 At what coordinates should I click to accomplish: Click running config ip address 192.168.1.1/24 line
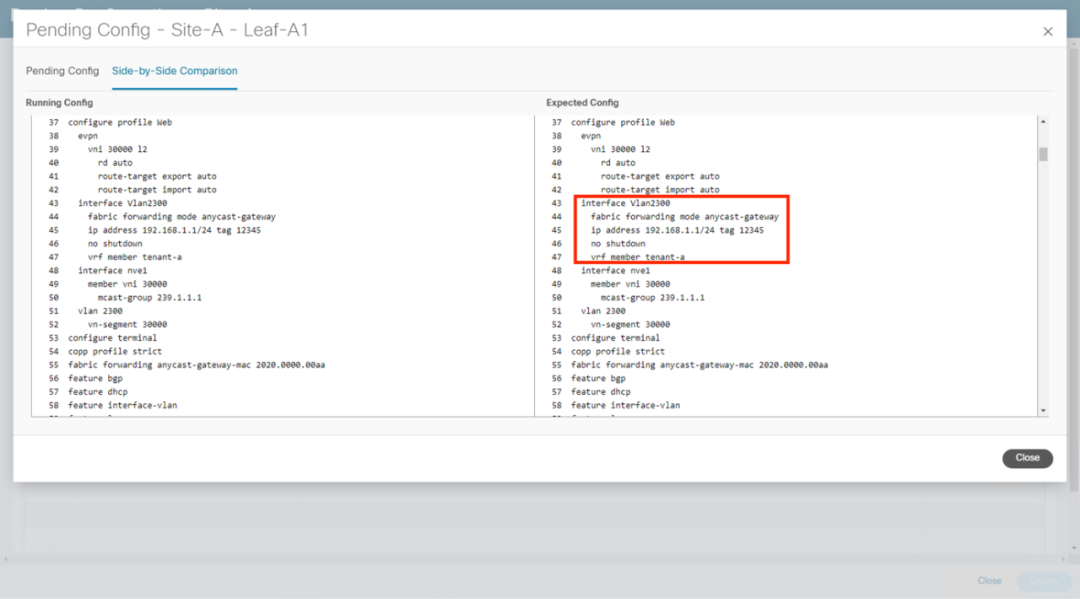(174, 231)
